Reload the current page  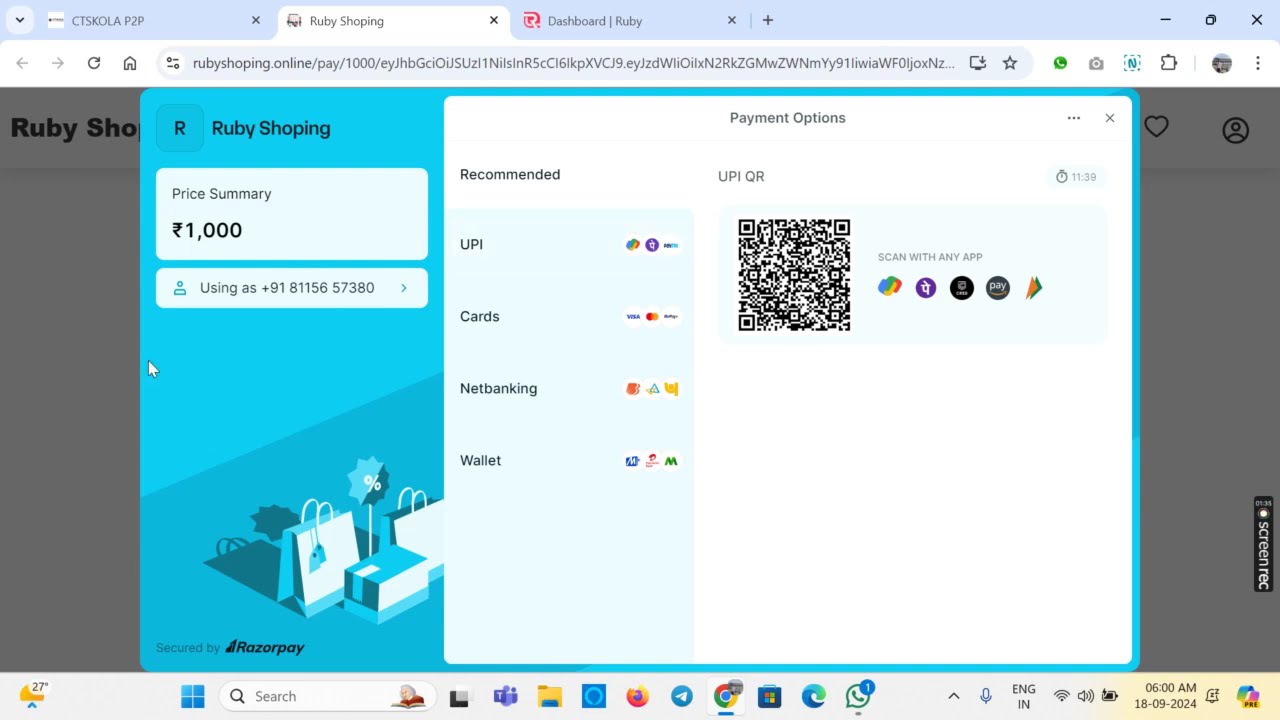(94, 63)
